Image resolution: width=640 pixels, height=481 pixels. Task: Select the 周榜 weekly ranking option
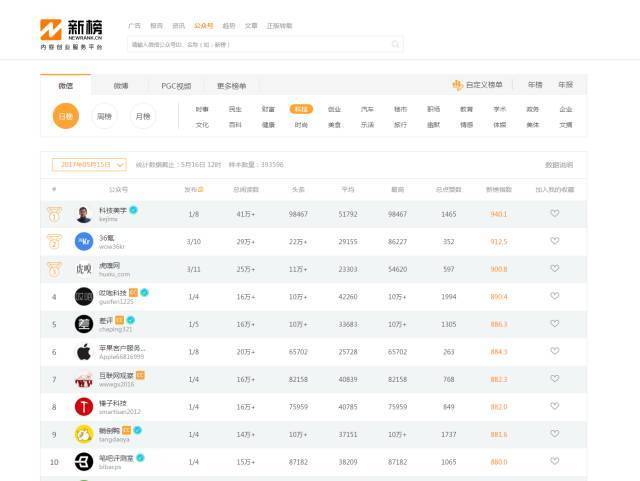point(104,116)
